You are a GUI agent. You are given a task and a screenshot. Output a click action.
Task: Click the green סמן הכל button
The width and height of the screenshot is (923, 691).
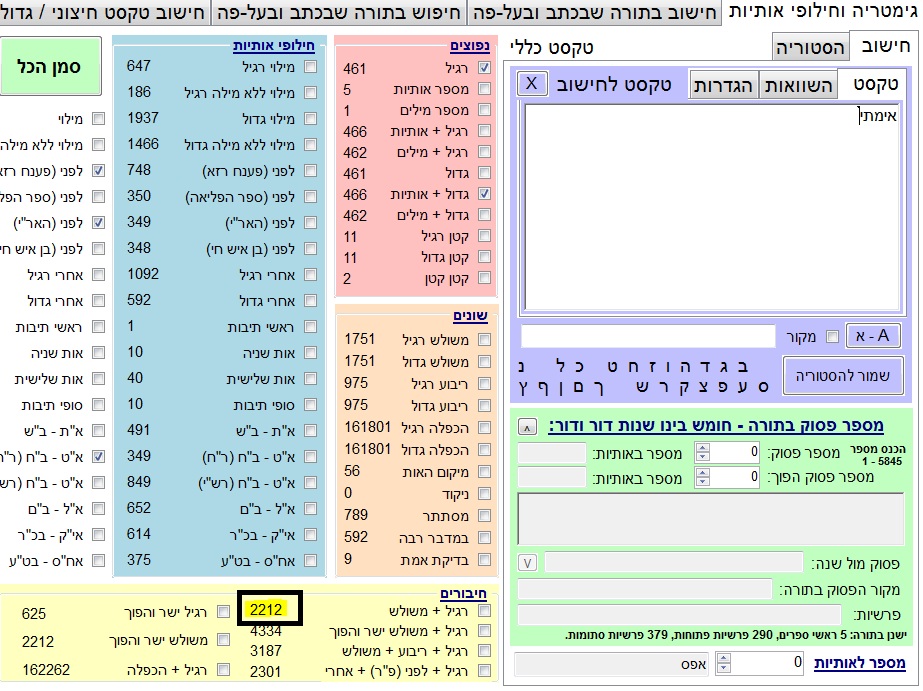click(x=59, y=67)
